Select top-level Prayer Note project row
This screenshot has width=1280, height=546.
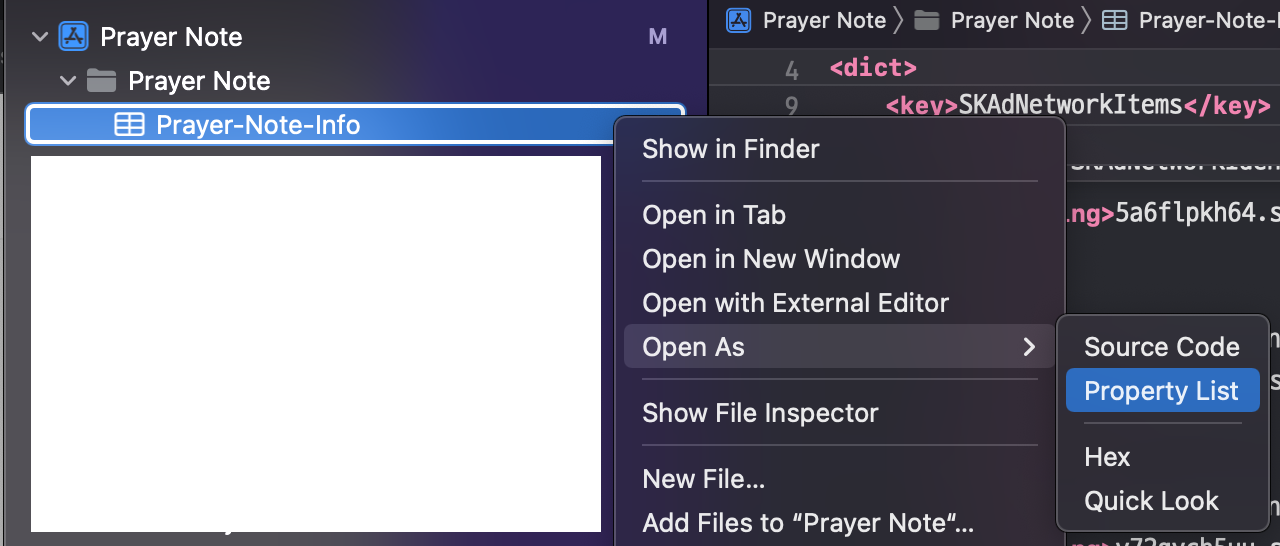point(355,37)
